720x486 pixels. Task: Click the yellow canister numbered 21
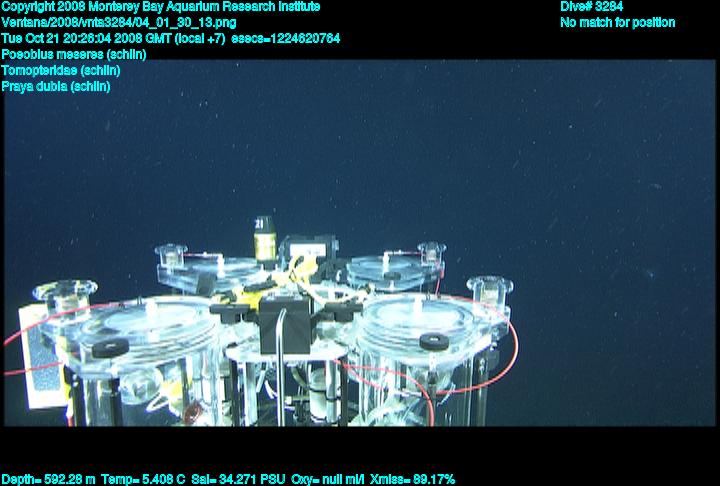(x=265, y=239)
